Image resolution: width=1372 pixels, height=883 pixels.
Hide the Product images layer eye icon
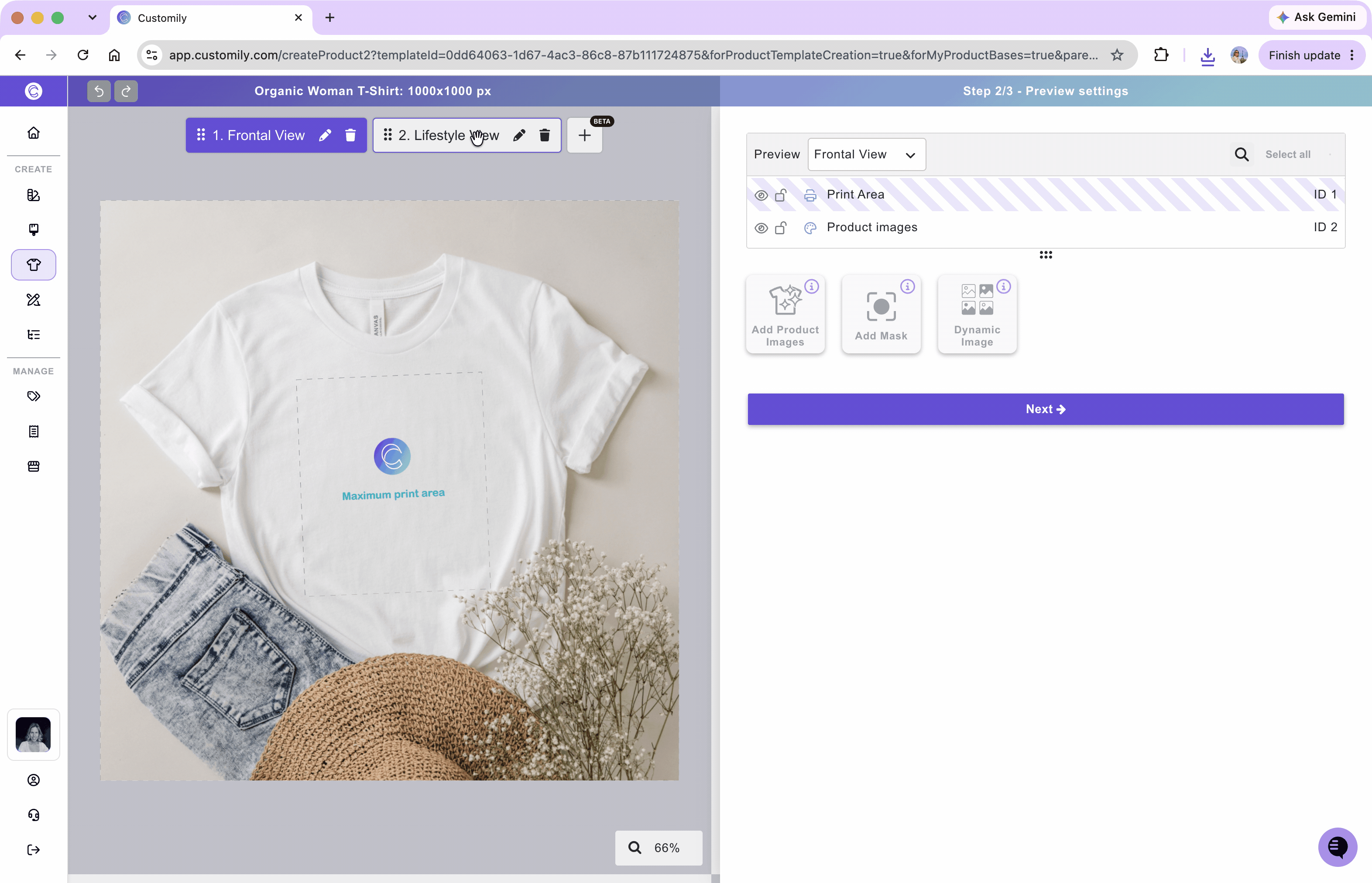click(761, 228)
